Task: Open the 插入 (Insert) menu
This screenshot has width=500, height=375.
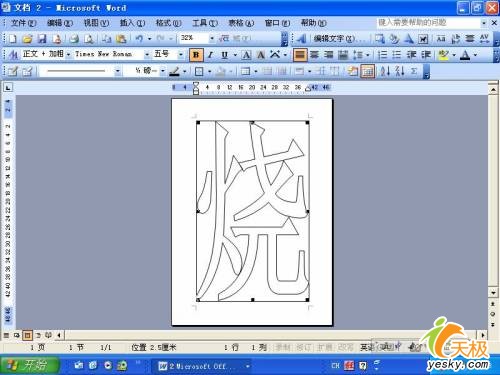Action: (132, 23)
